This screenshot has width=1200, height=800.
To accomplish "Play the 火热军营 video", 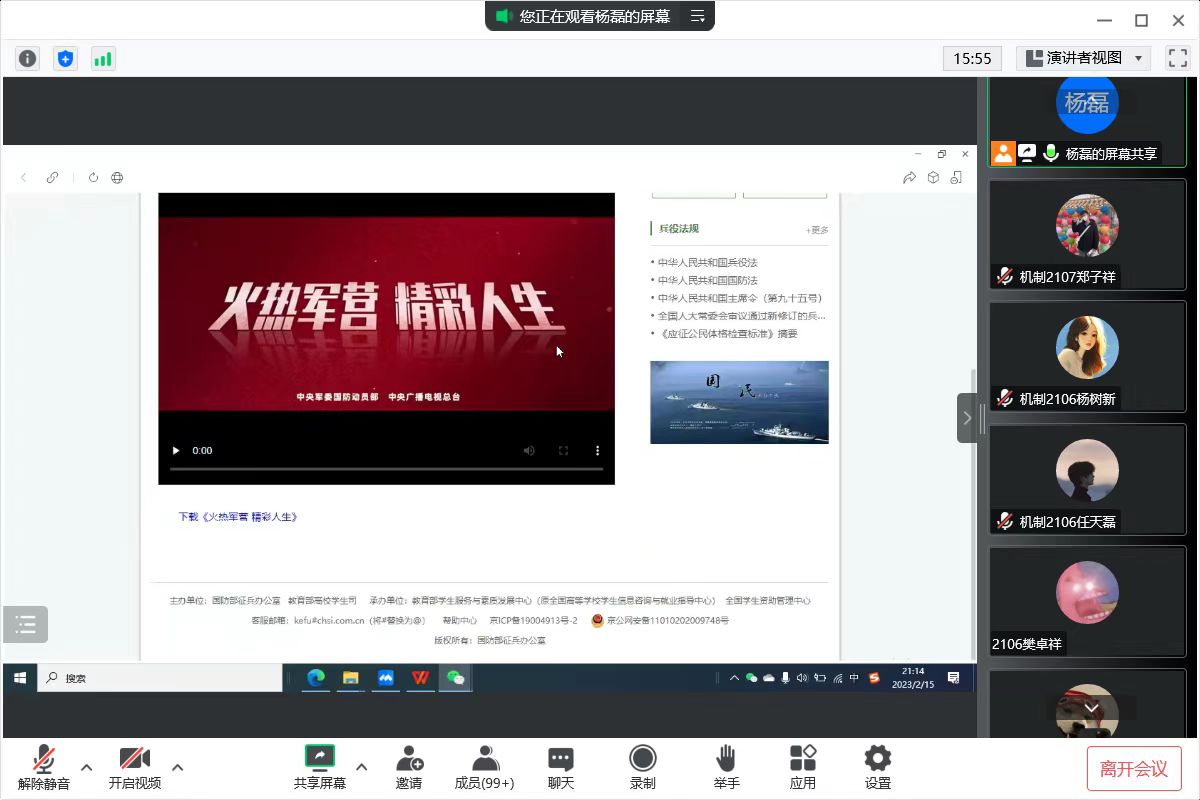I will coord(177,451).
